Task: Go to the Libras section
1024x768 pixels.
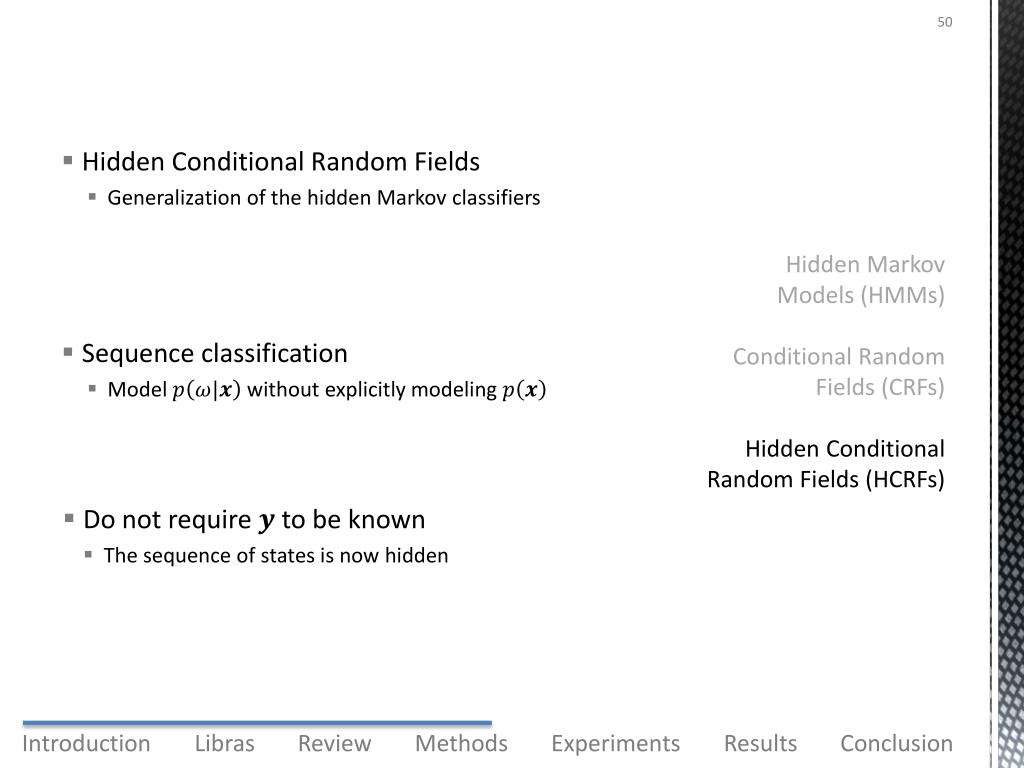Action: click(225, 743)
